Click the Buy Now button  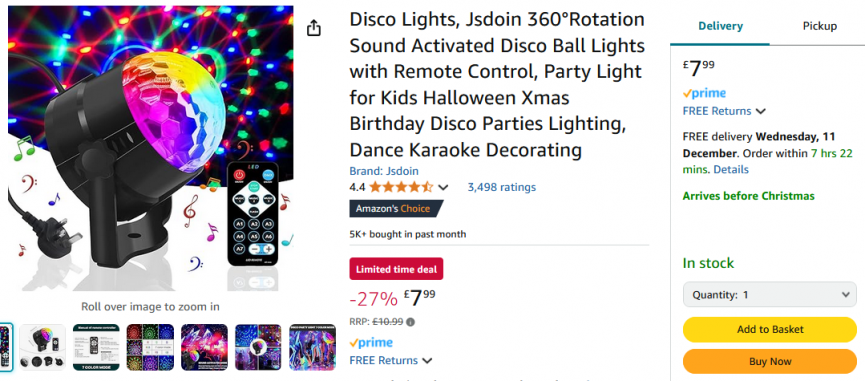tap(770, 361)
